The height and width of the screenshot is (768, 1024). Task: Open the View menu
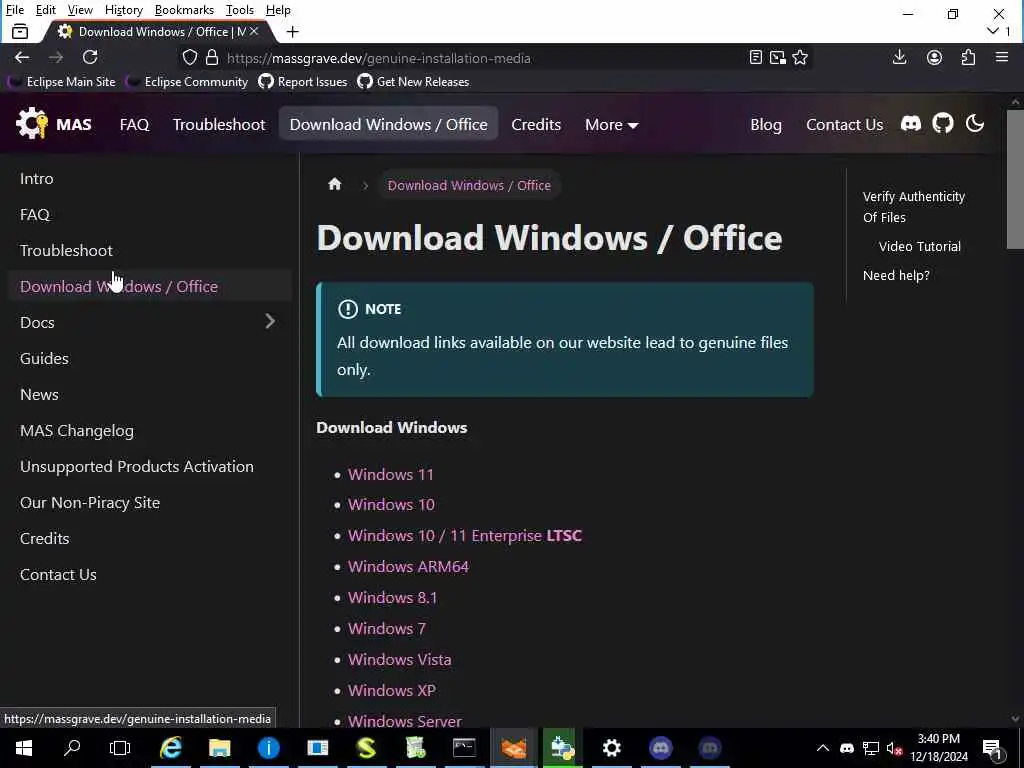coord(80,10)
